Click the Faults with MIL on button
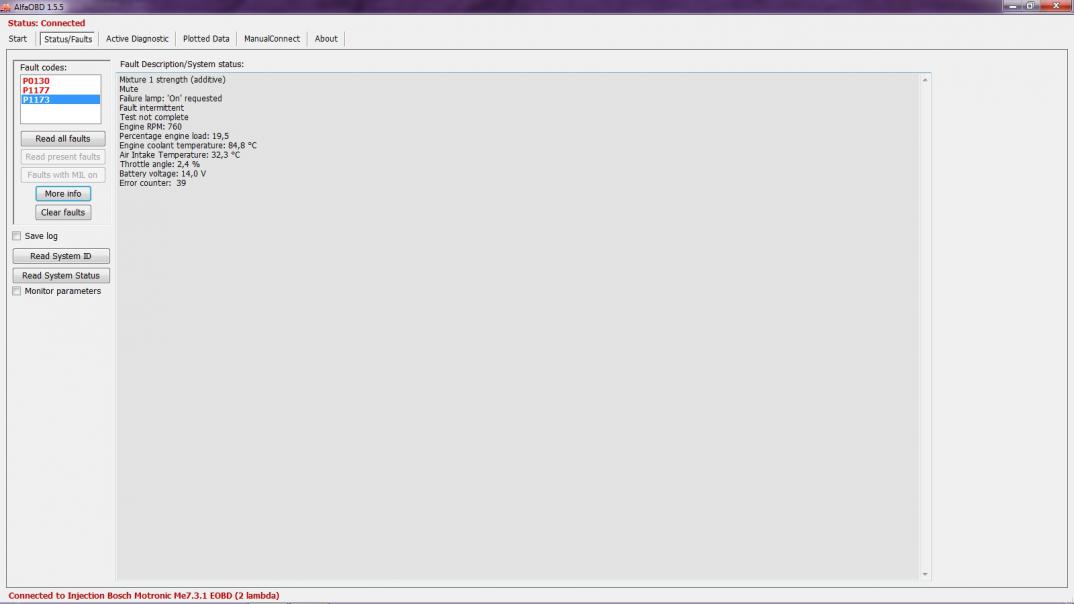The height and width of the screenshot is (604, 1074). pyautogui.click(x=62, y=175)
